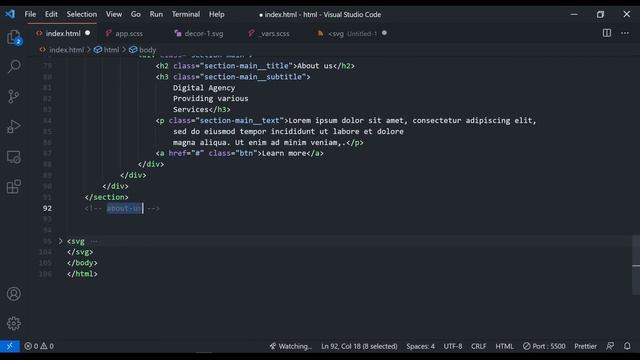This screenshot has width=640, height=360.
Task: Open the feedback icon in status bar
Action: click(610, 346)
